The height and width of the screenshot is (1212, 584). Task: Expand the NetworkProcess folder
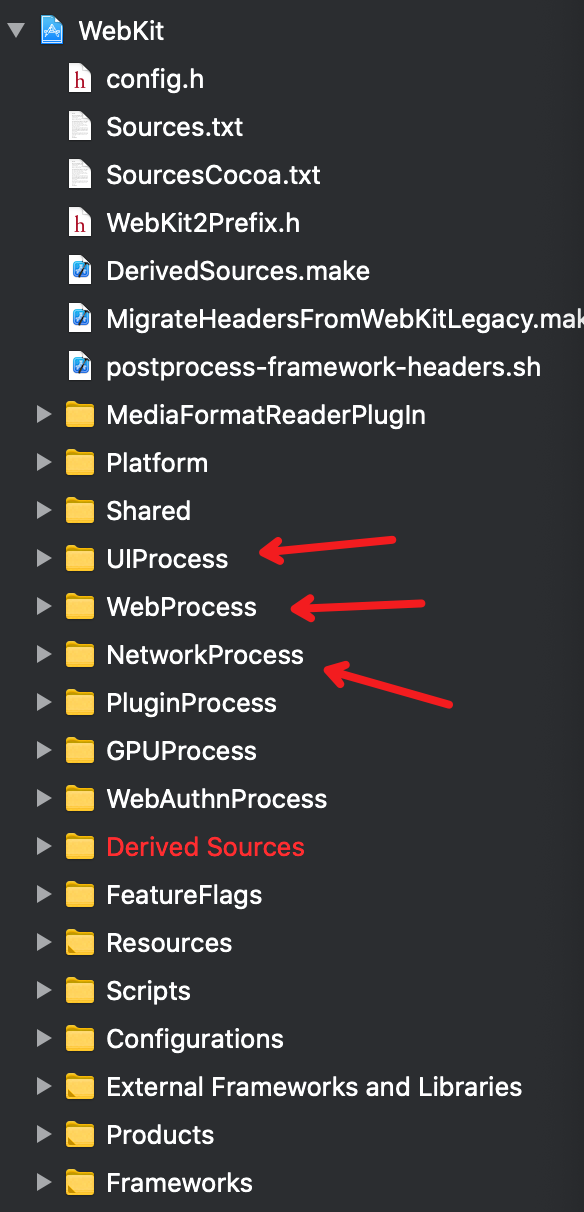[x=43, y=654]
